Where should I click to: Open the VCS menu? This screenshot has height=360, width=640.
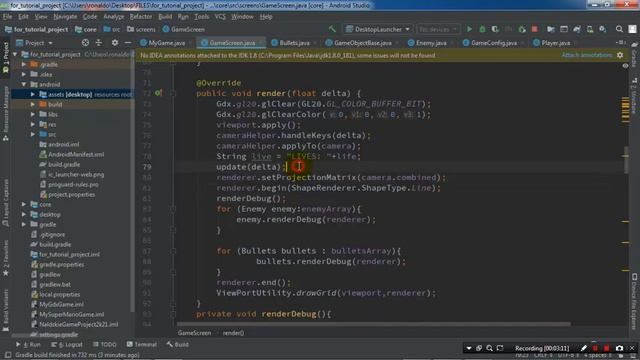(x=220, y=17)
